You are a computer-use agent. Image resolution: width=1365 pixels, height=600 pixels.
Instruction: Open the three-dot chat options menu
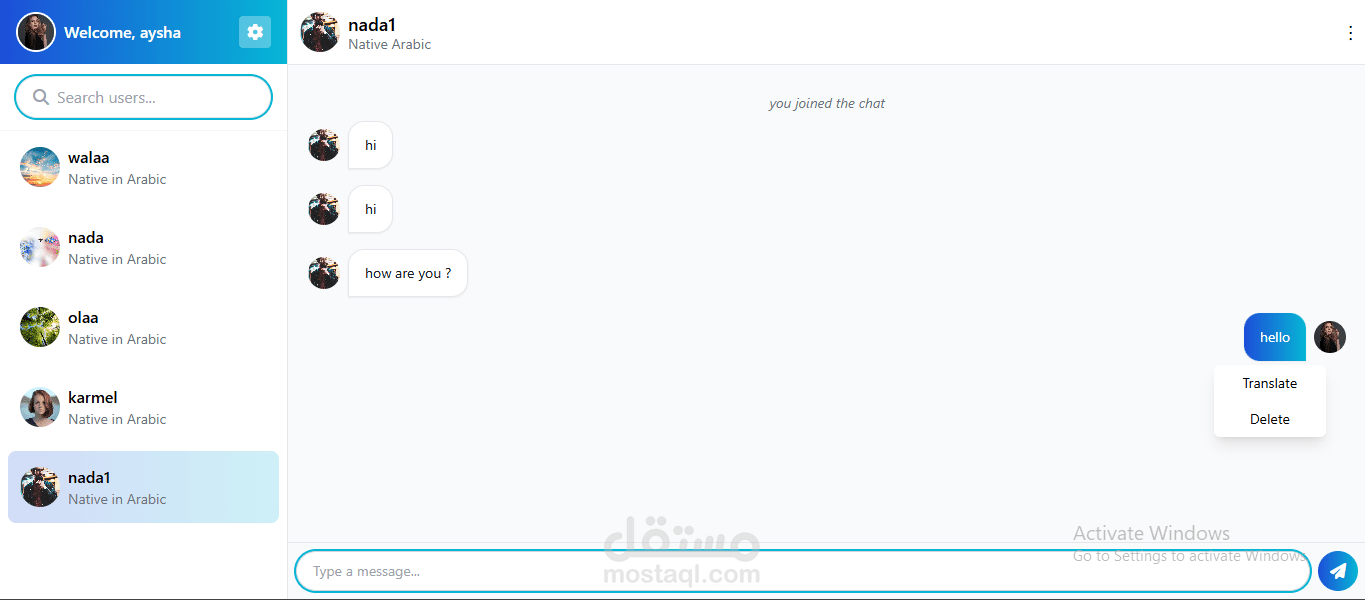pos(1351,33)
